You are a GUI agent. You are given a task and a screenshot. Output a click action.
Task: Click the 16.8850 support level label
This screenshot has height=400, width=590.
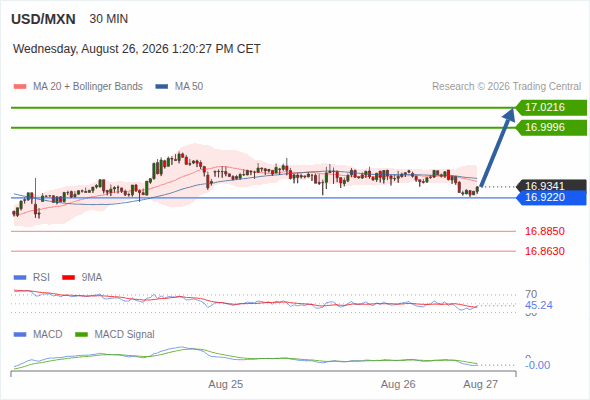pos(544,231)
